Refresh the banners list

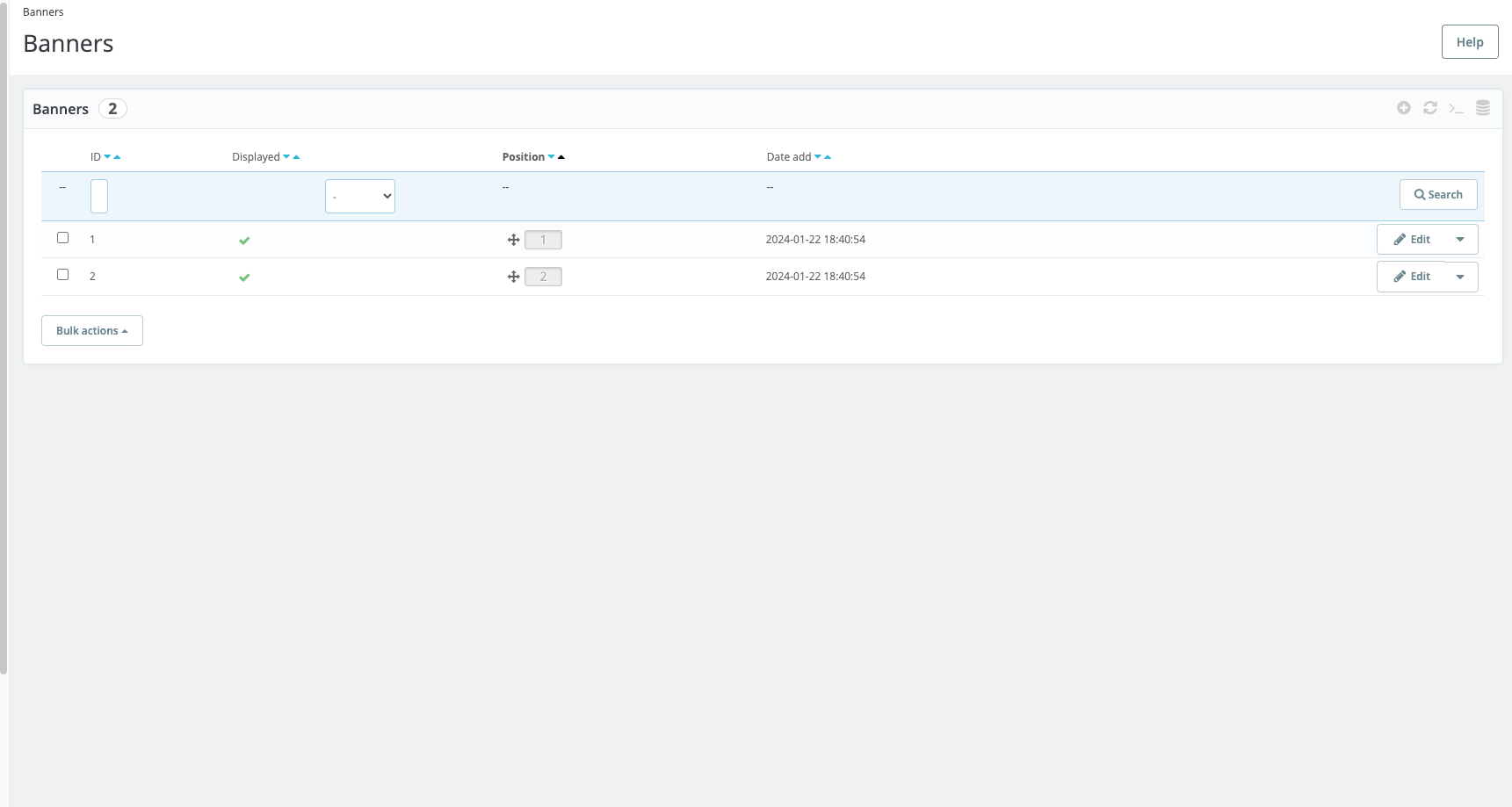click(1430, 108)
